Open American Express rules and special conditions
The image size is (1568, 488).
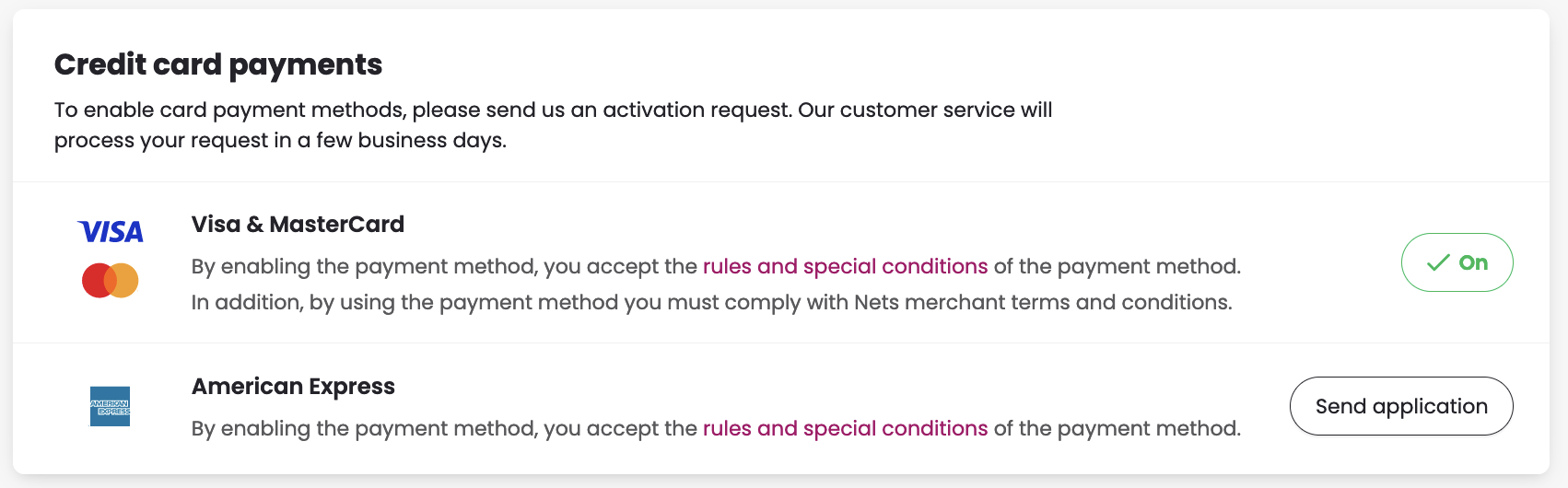point(845,428)
